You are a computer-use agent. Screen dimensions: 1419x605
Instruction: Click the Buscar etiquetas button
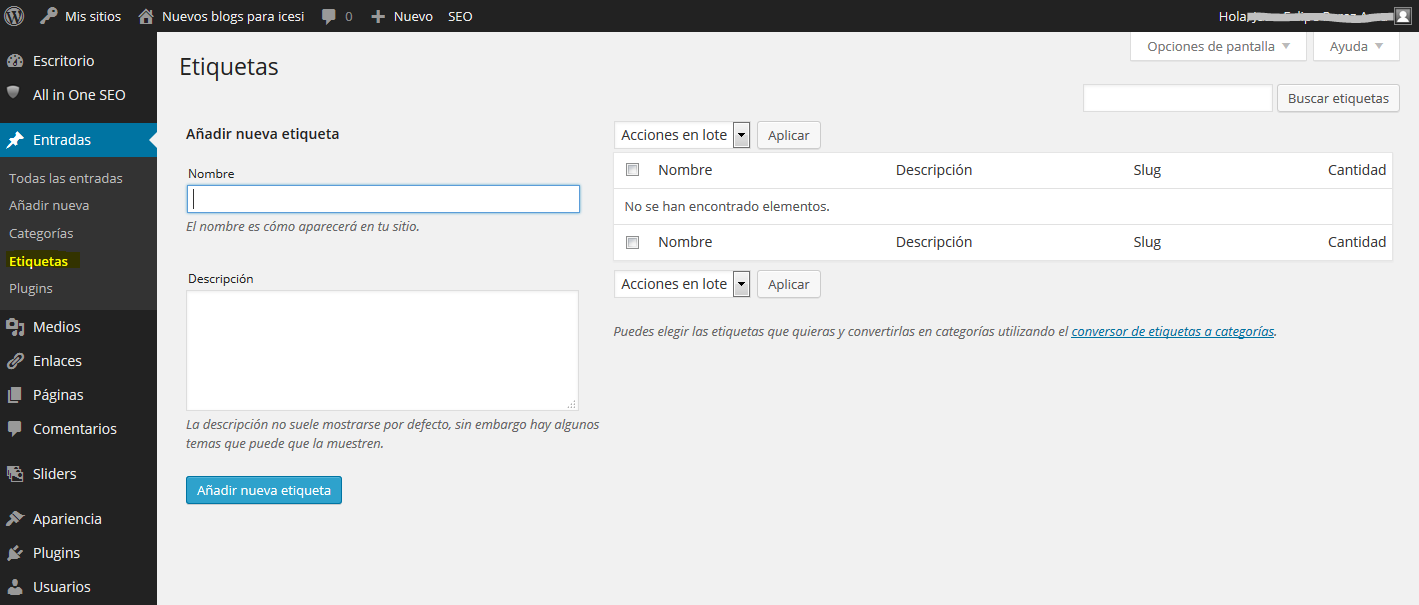[1337, 98]
